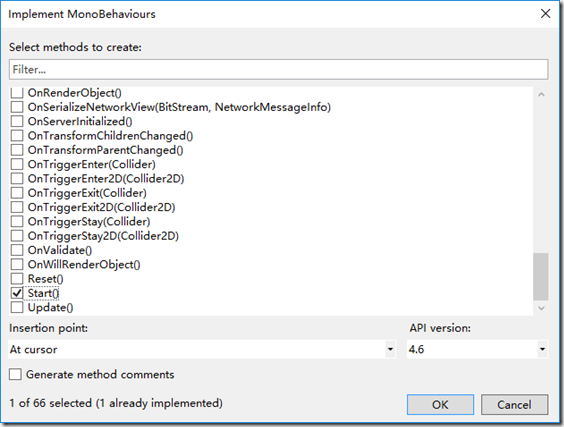Click the Cancel button

[514, 405]
